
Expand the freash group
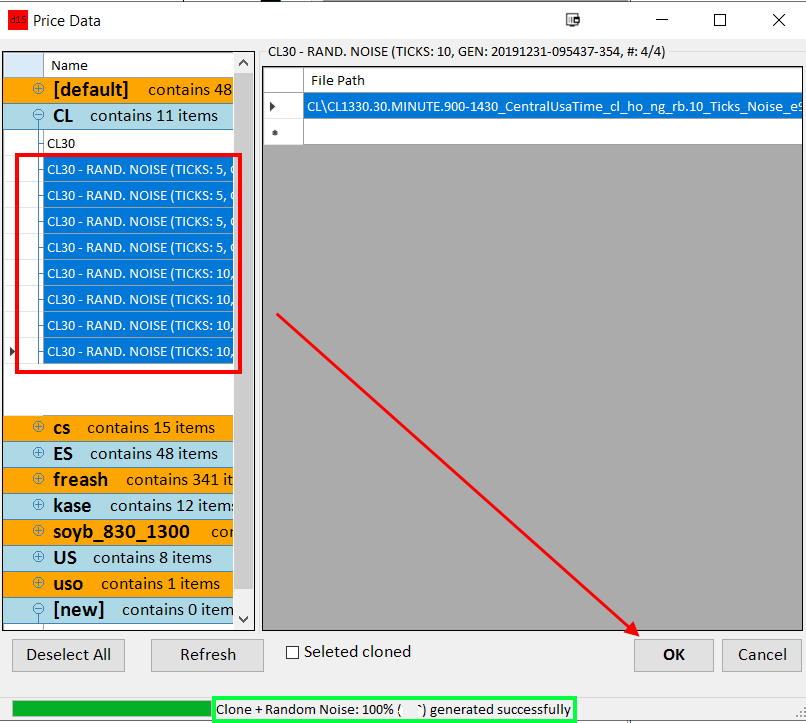[x=38, y=479]
